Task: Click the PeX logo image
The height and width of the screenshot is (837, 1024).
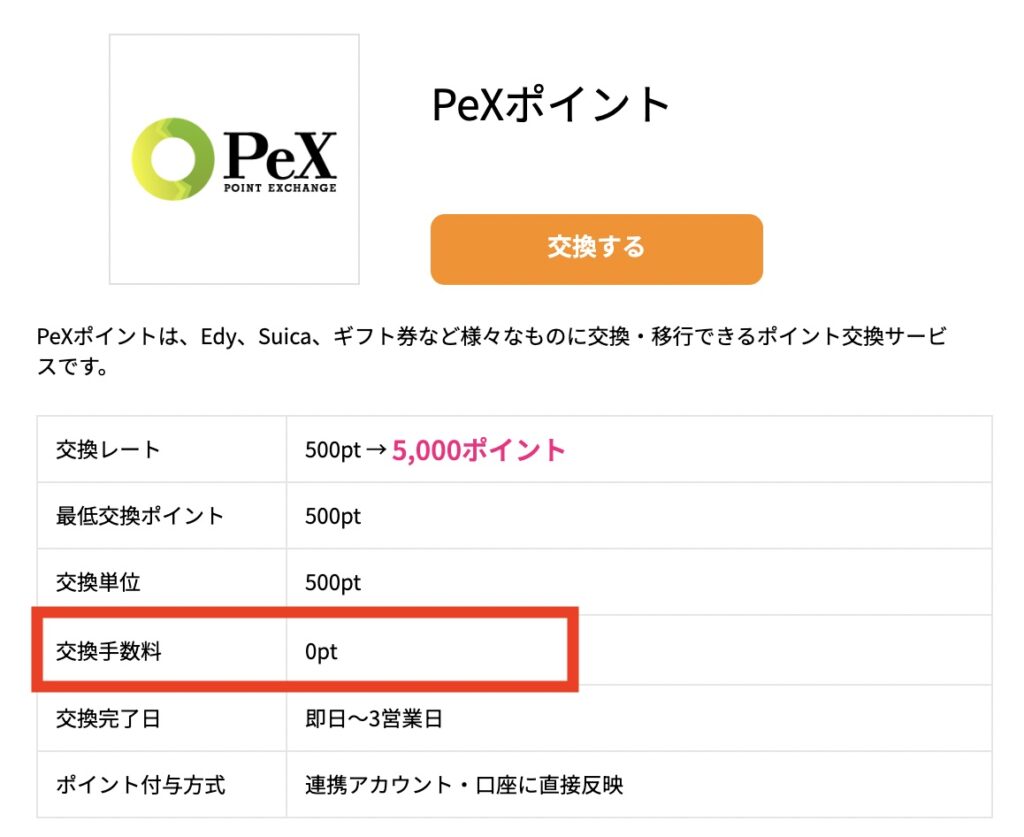Action: (x=234, y=160)
